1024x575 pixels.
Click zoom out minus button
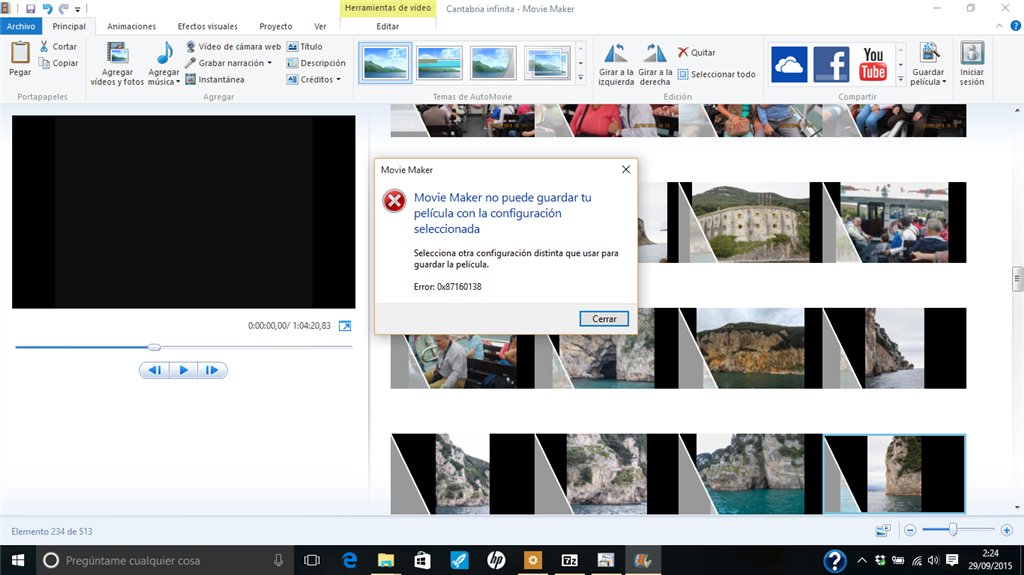click(910, 531)
